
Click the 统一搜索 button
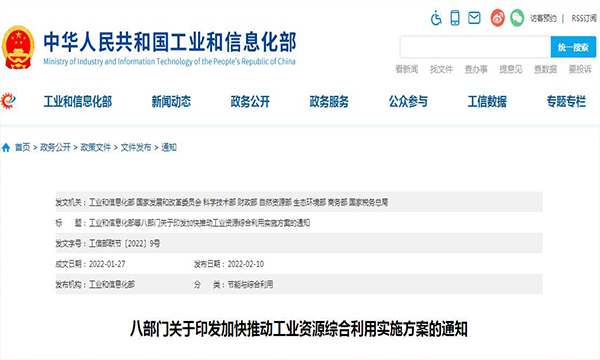coord(573,47)
